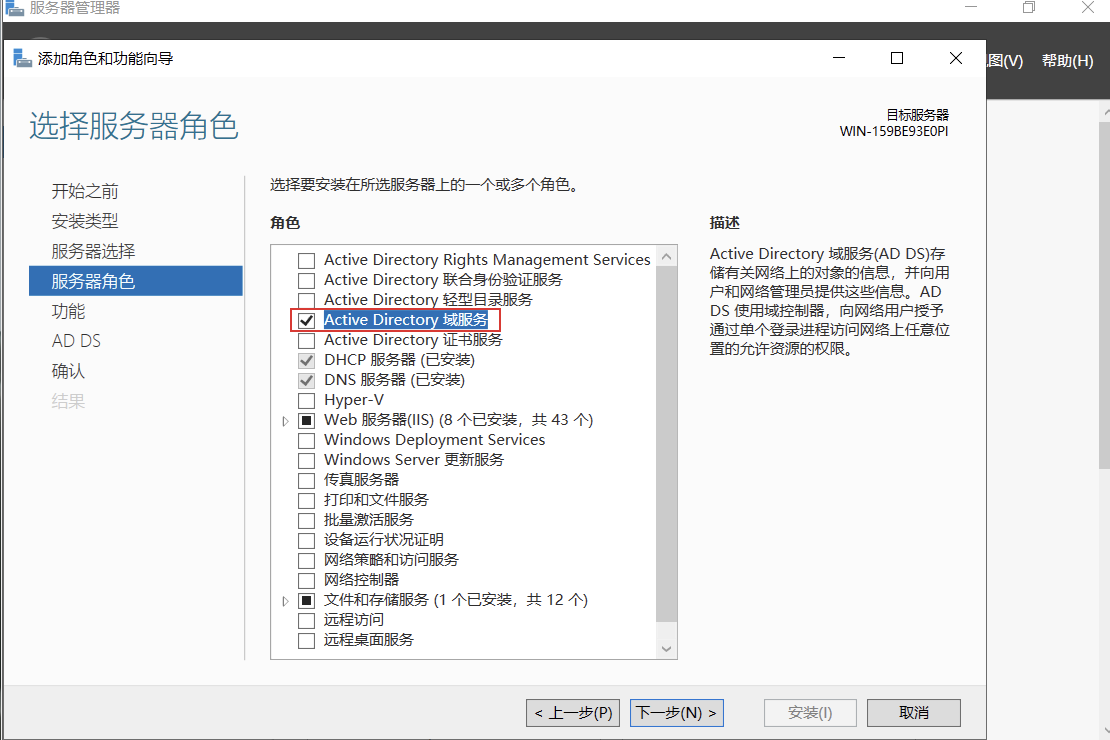This screenshot has height=740, width=1110.
Task: Jump to 确认 wizard step
Action: 68,371
